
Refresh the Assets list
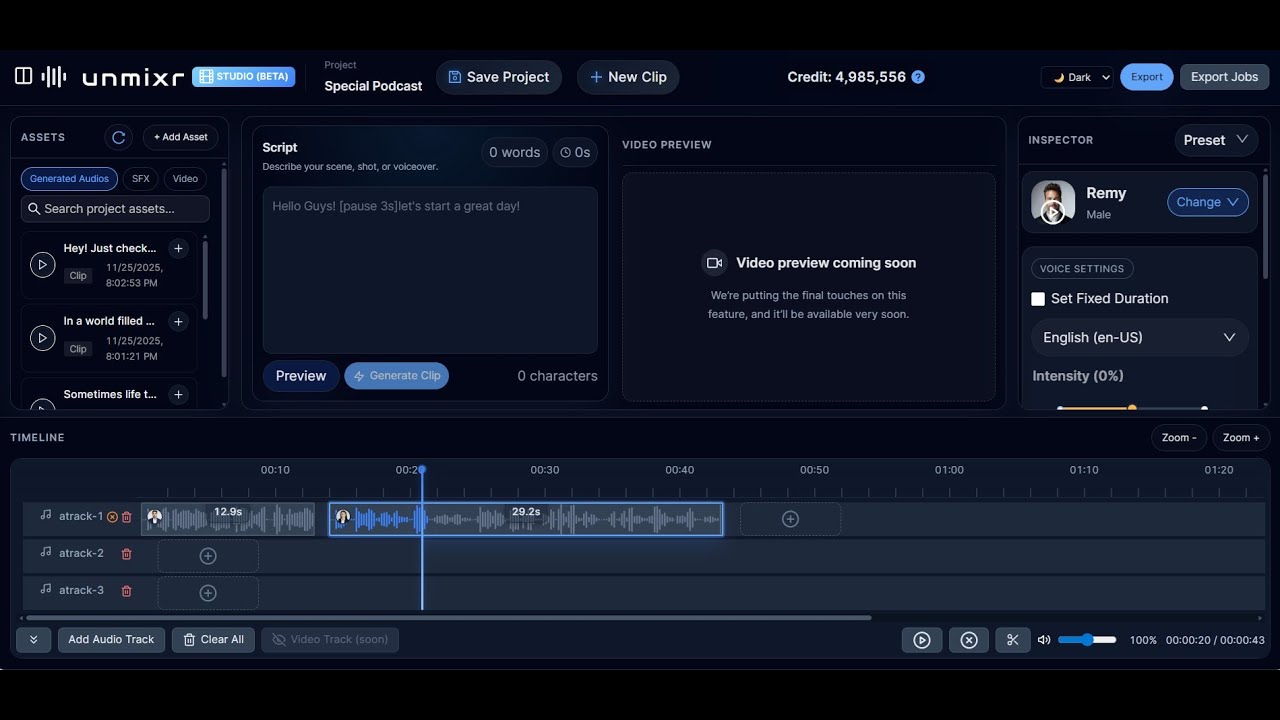118,137
